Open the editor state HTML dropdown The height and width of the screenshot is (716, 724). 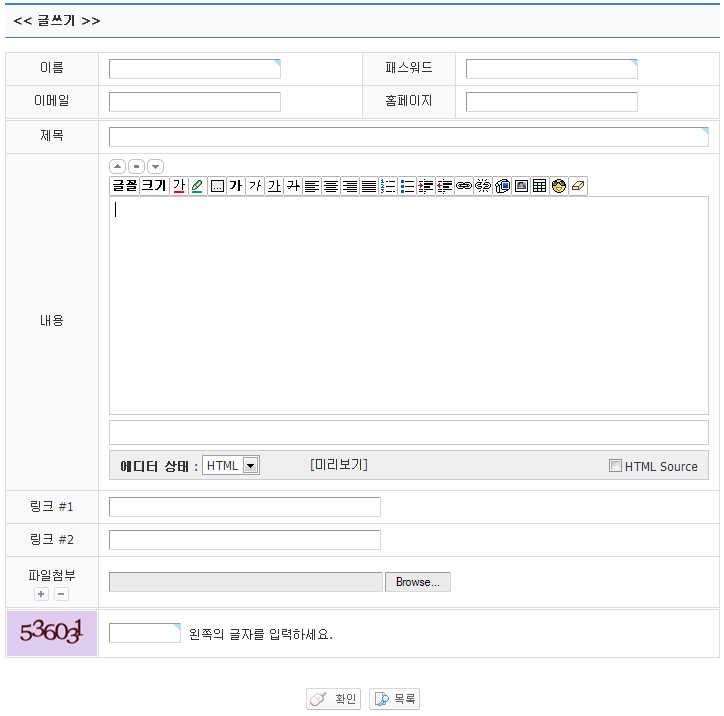[x=250, y=466]
